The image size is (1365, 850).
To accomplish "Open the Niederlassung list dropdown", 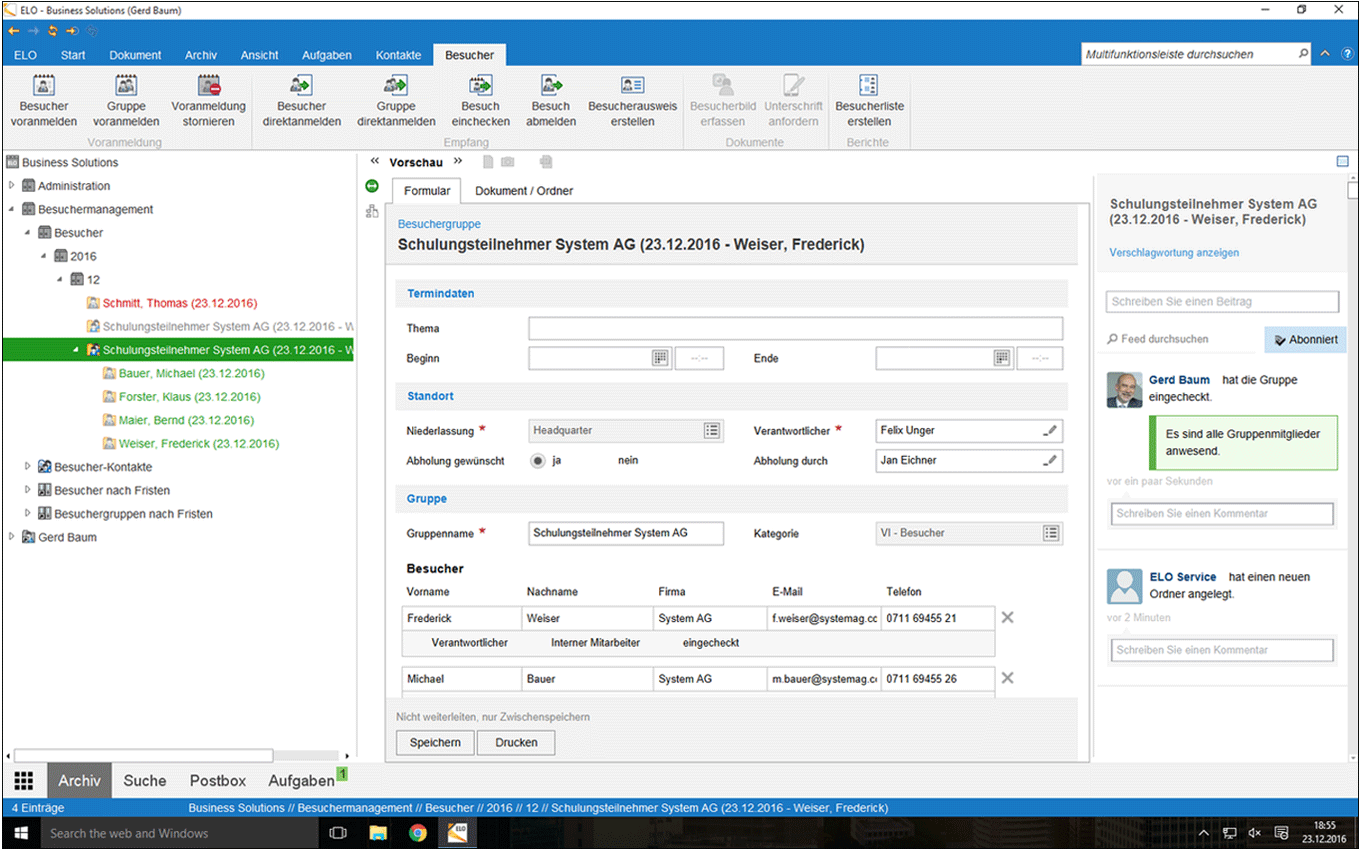I will 711,431.
